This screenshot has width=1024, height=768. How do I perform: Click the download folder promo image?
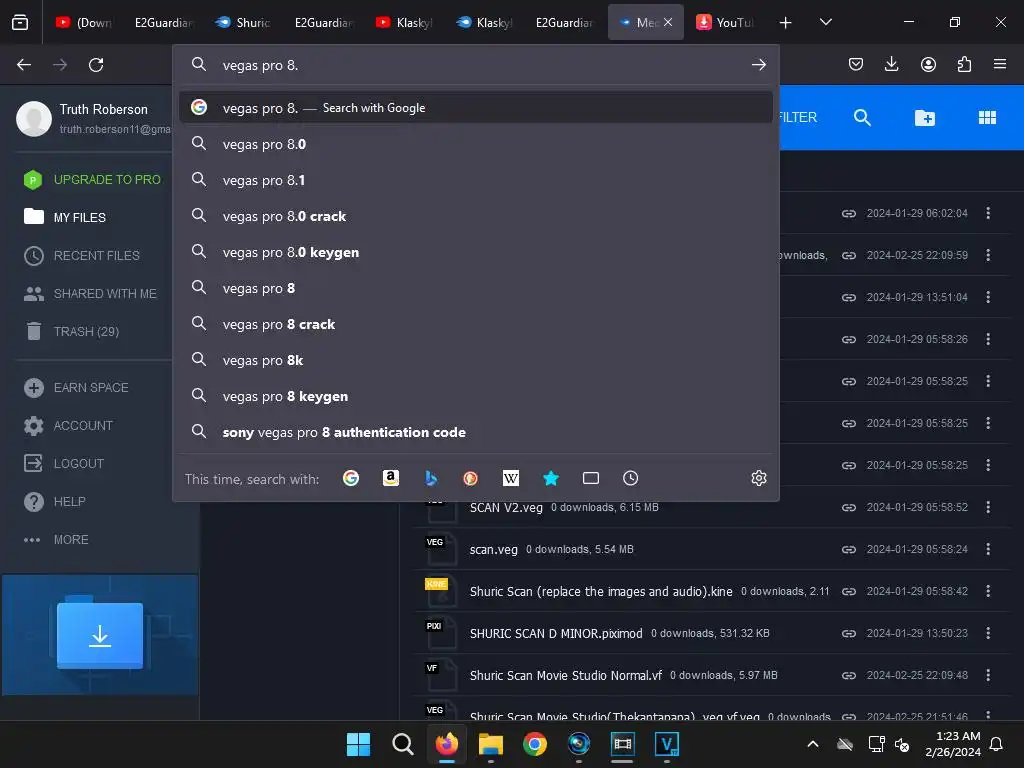100,635
